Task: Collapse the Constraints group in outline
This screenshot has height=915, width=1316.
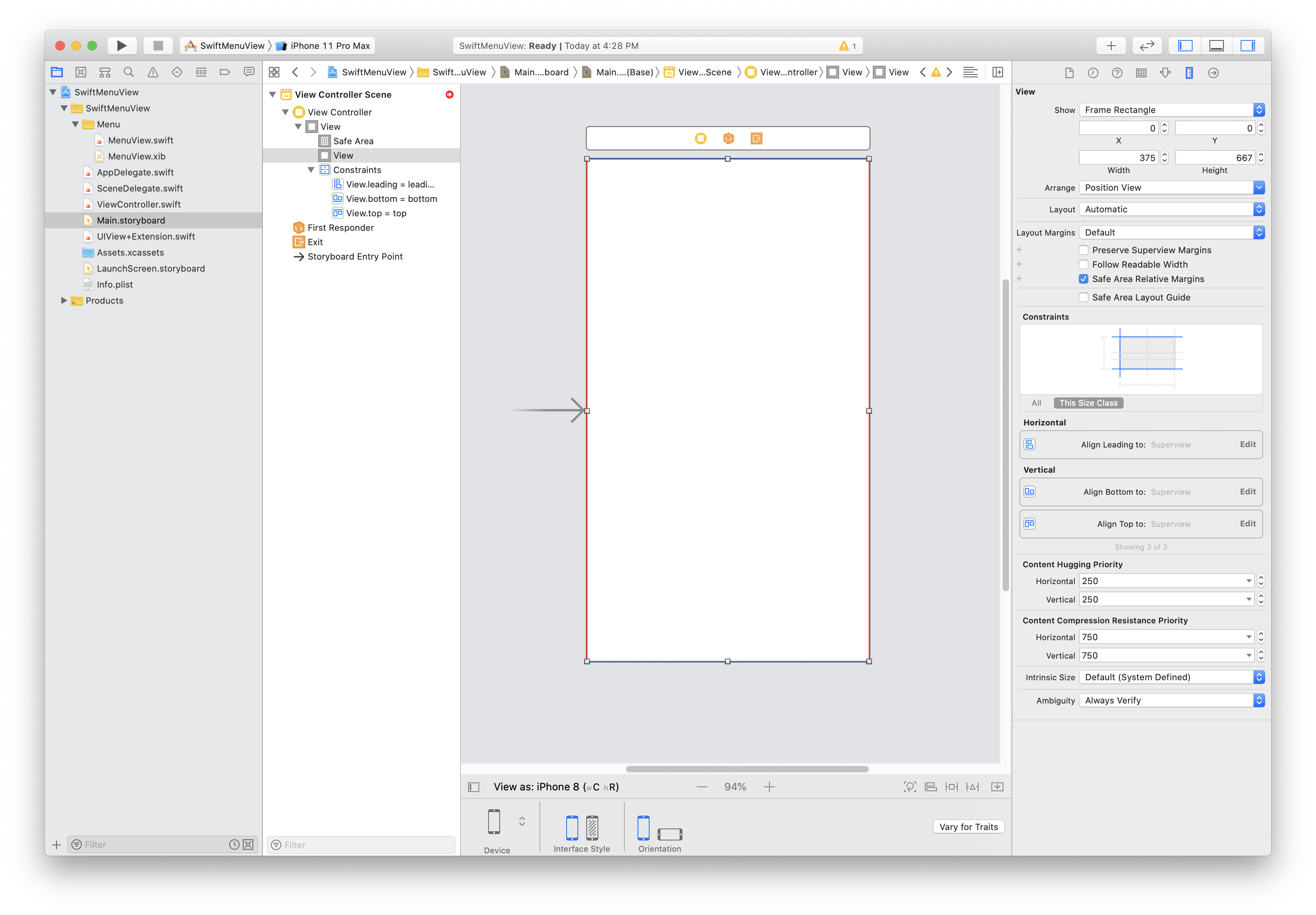Action: click(x=311, y=170)
